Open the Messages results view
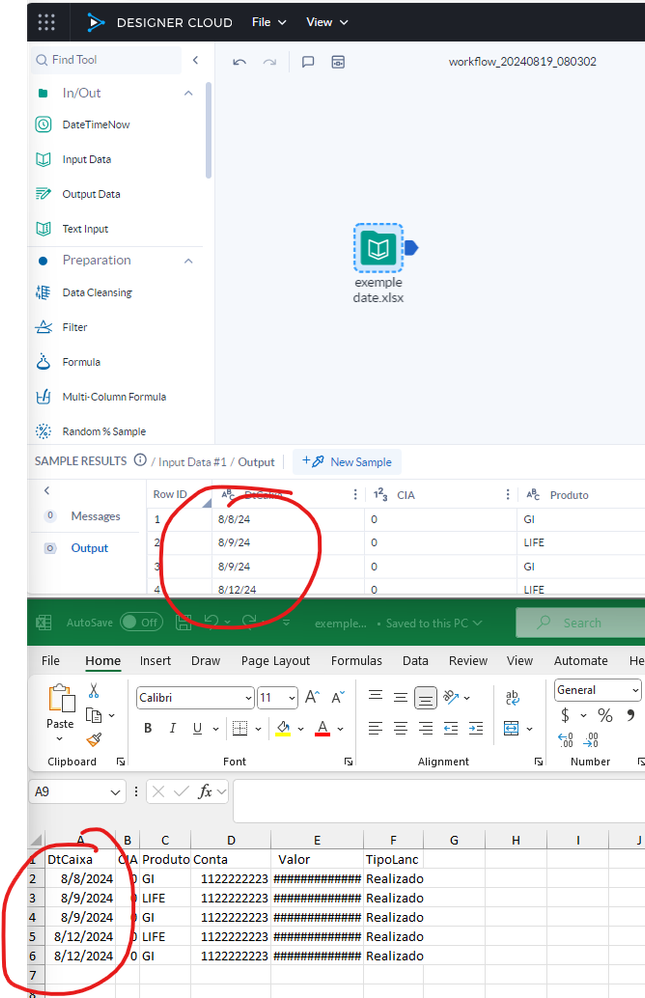Image resolution: width=645 pixels, height=998 pixels. [96, 516]
